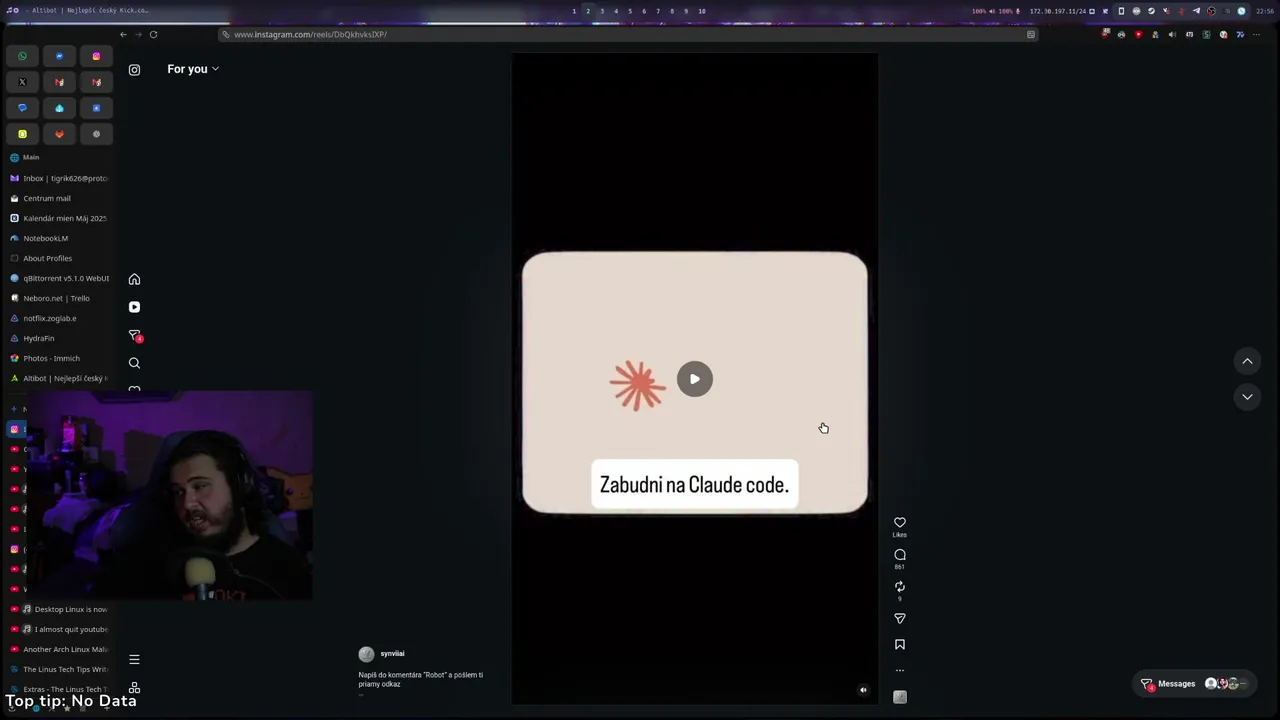1280x720 pixels.
Task: Open the Instagram pinned tab
Action: point(96,56)
